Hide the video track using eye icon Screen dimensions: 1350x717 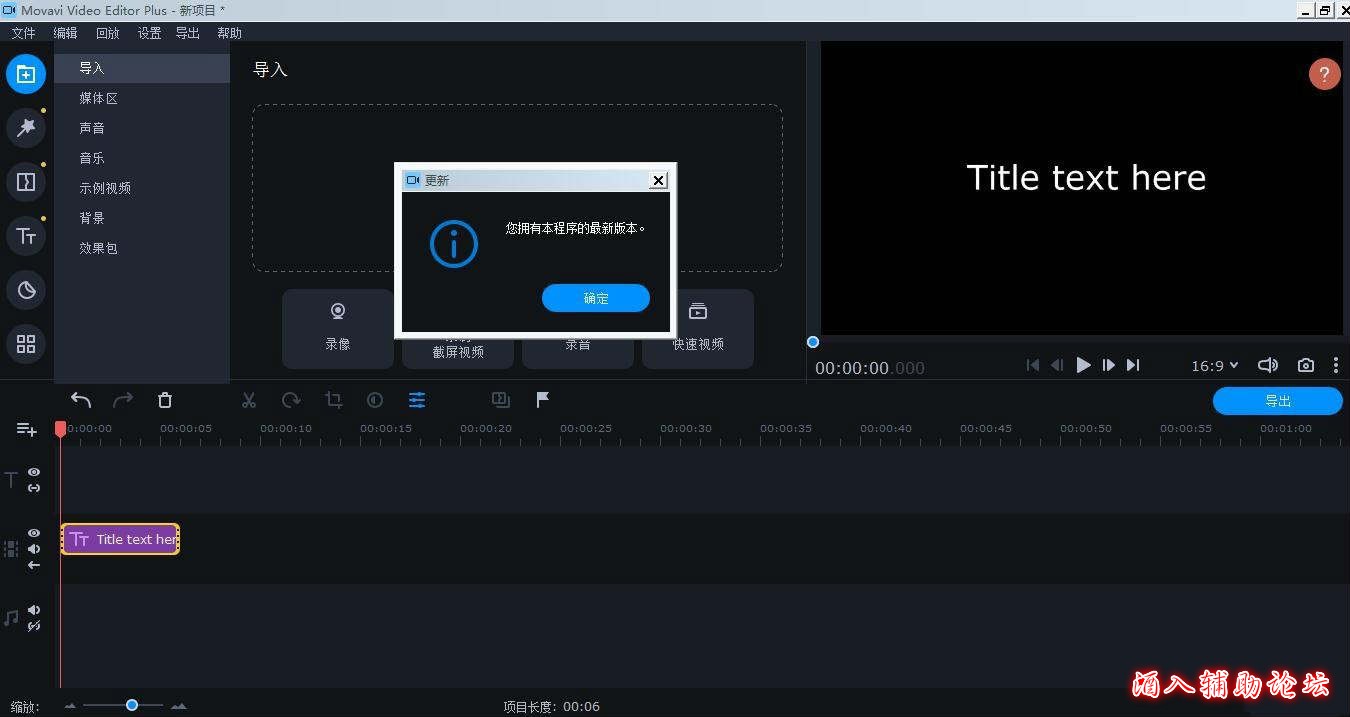(34, 533)
